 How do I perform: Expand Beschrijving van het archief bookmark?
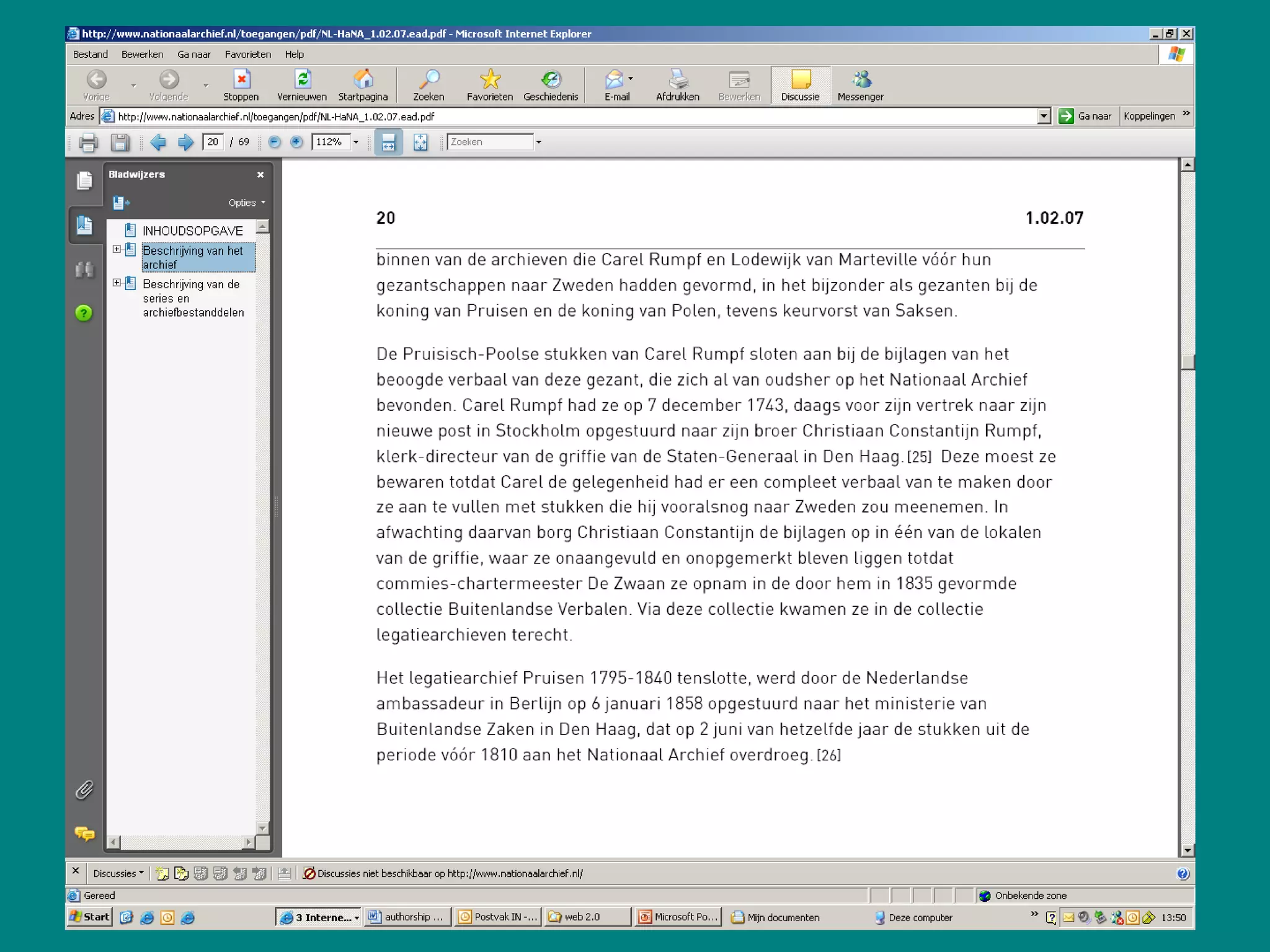[x=117, y=249]
